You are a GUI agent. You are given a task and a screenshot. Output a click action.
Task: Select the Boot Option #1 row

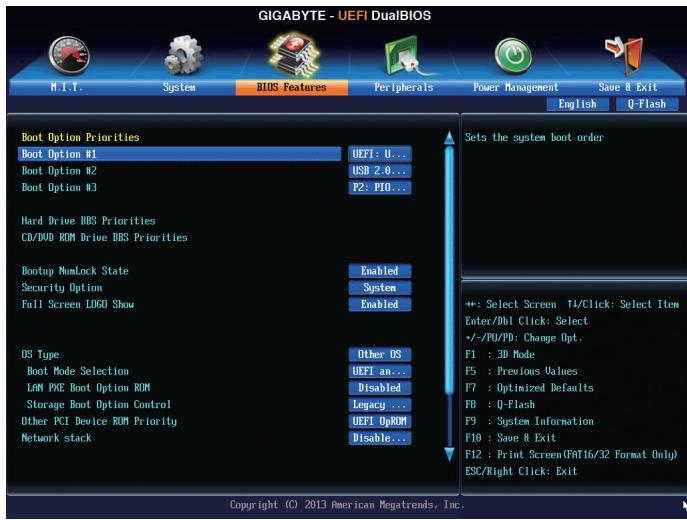pos(180,154)
